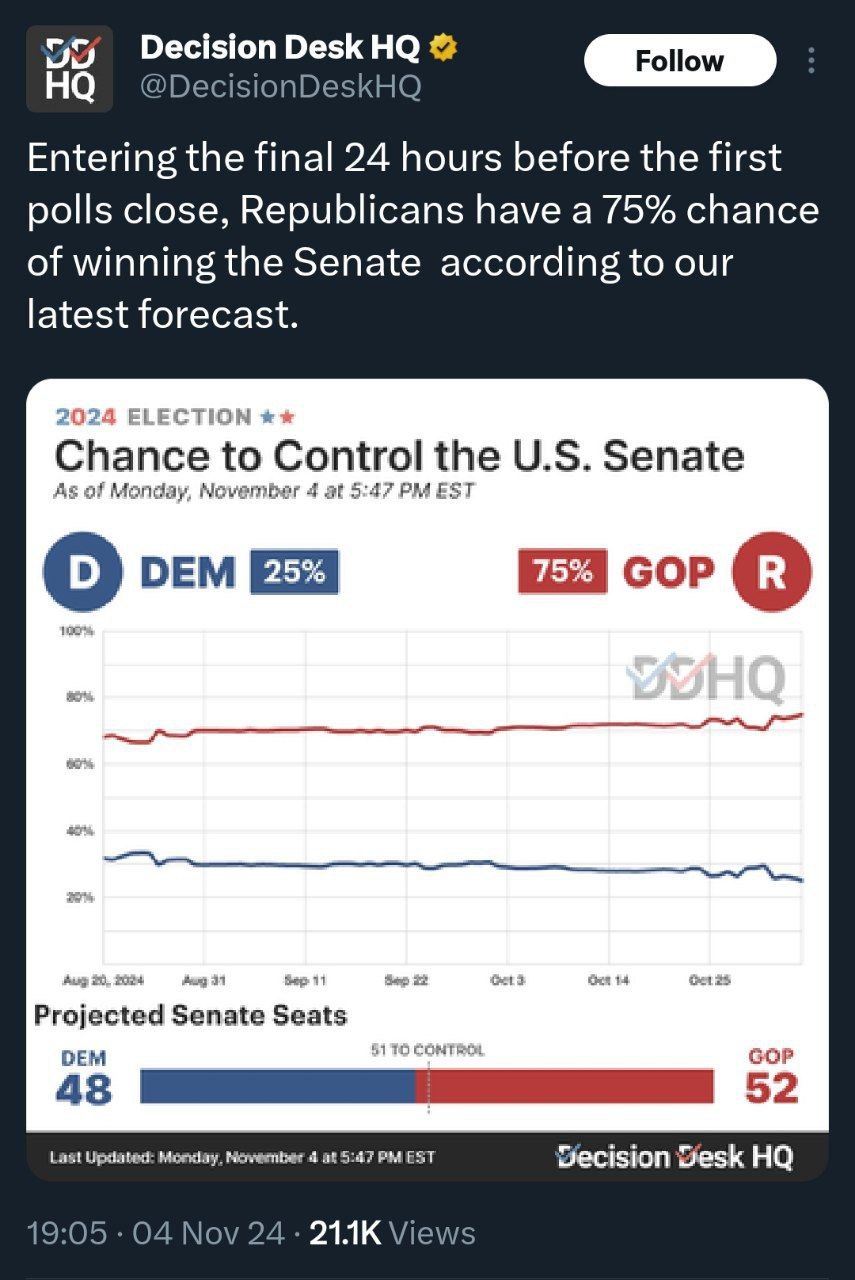The height and width of the screenshot is (1280, 855).
Task: Click the gold verified badge icon
Action: pyautogui.click(x=443, y=48)
